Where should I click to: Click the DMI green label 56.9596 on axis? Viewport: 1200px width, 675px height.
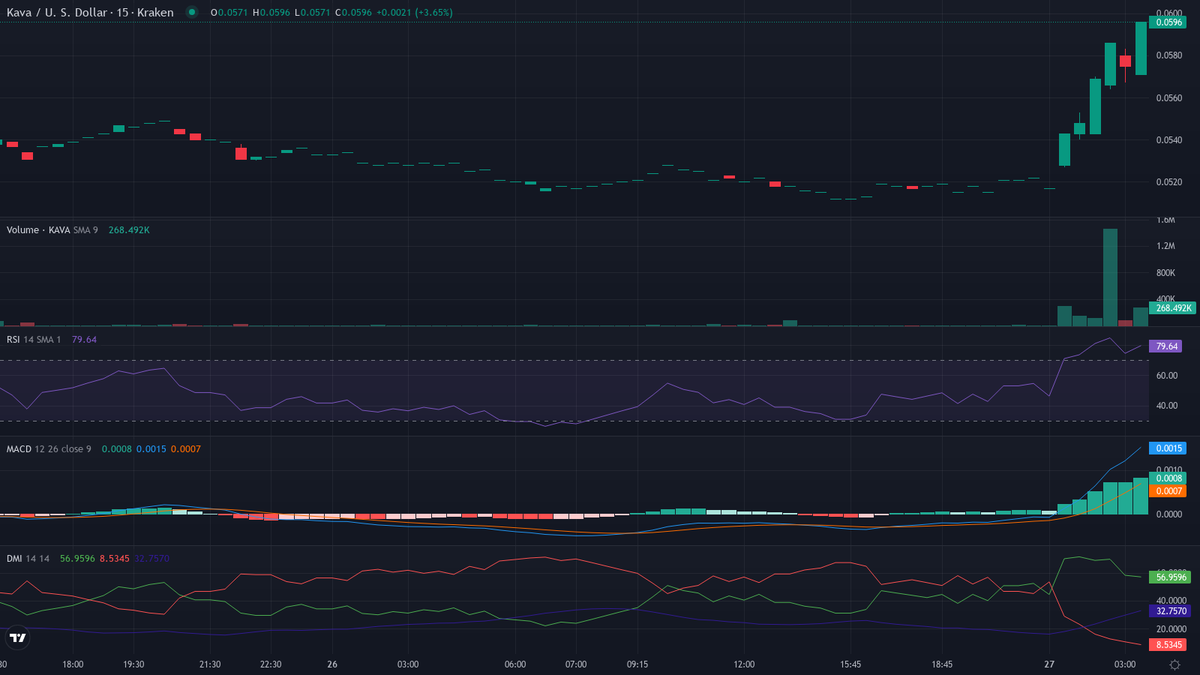coord(1172,577)
